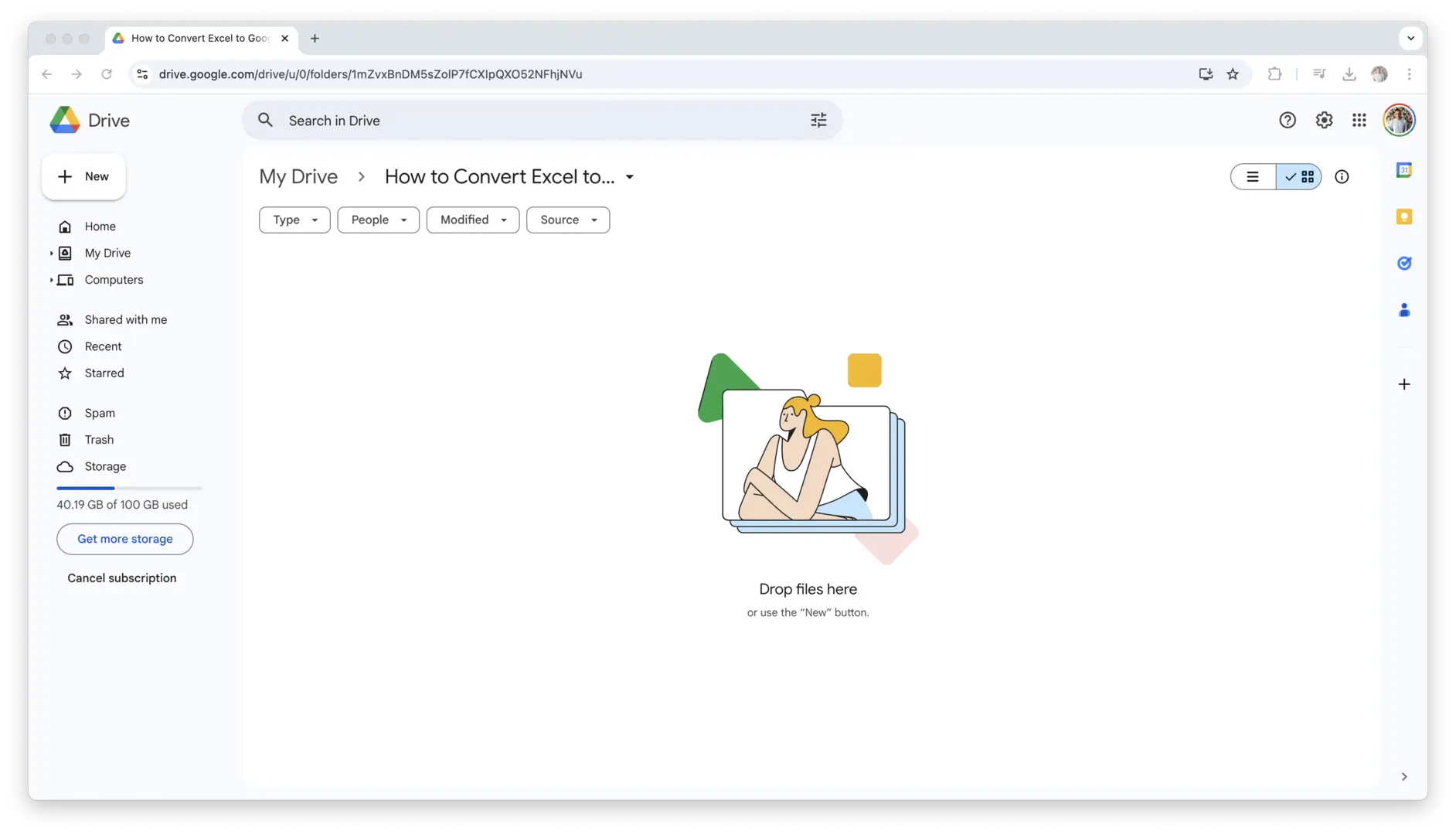Click the storage usage progress bar
The height and width of the screenshot is (835, 1456).
(129, 489)
